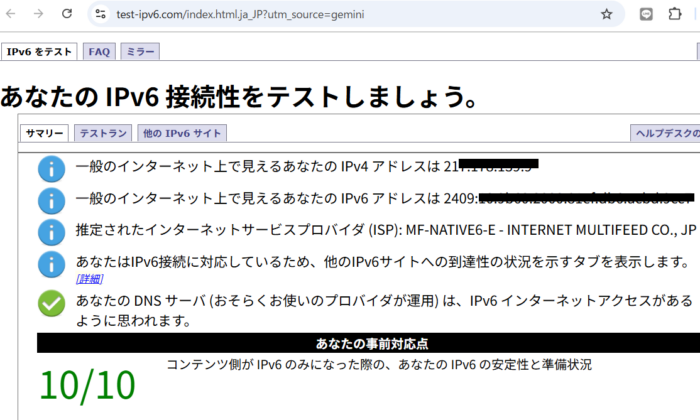Click the green checkmark icon for DNS server
This screenshot has width=700, height=420.
coord(51,304)
